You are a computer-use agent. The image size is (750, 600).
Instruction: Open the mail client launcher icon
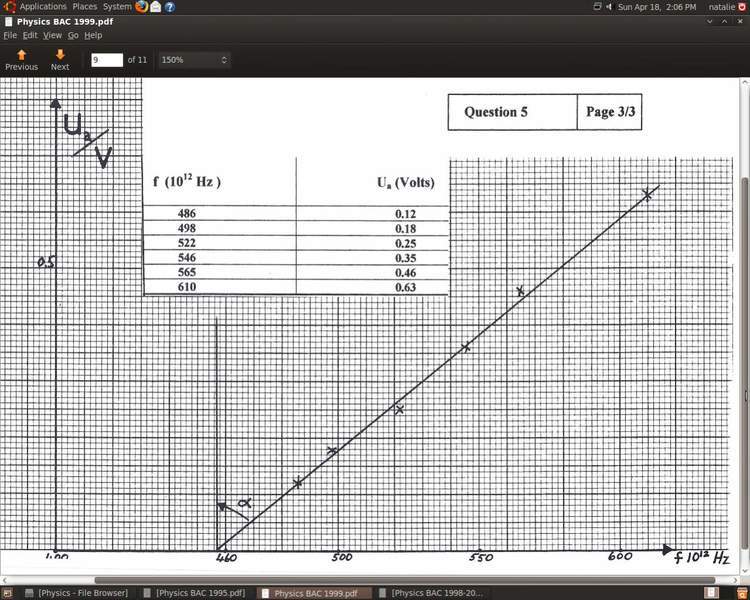pyautogui.click(x=156, y=7)
